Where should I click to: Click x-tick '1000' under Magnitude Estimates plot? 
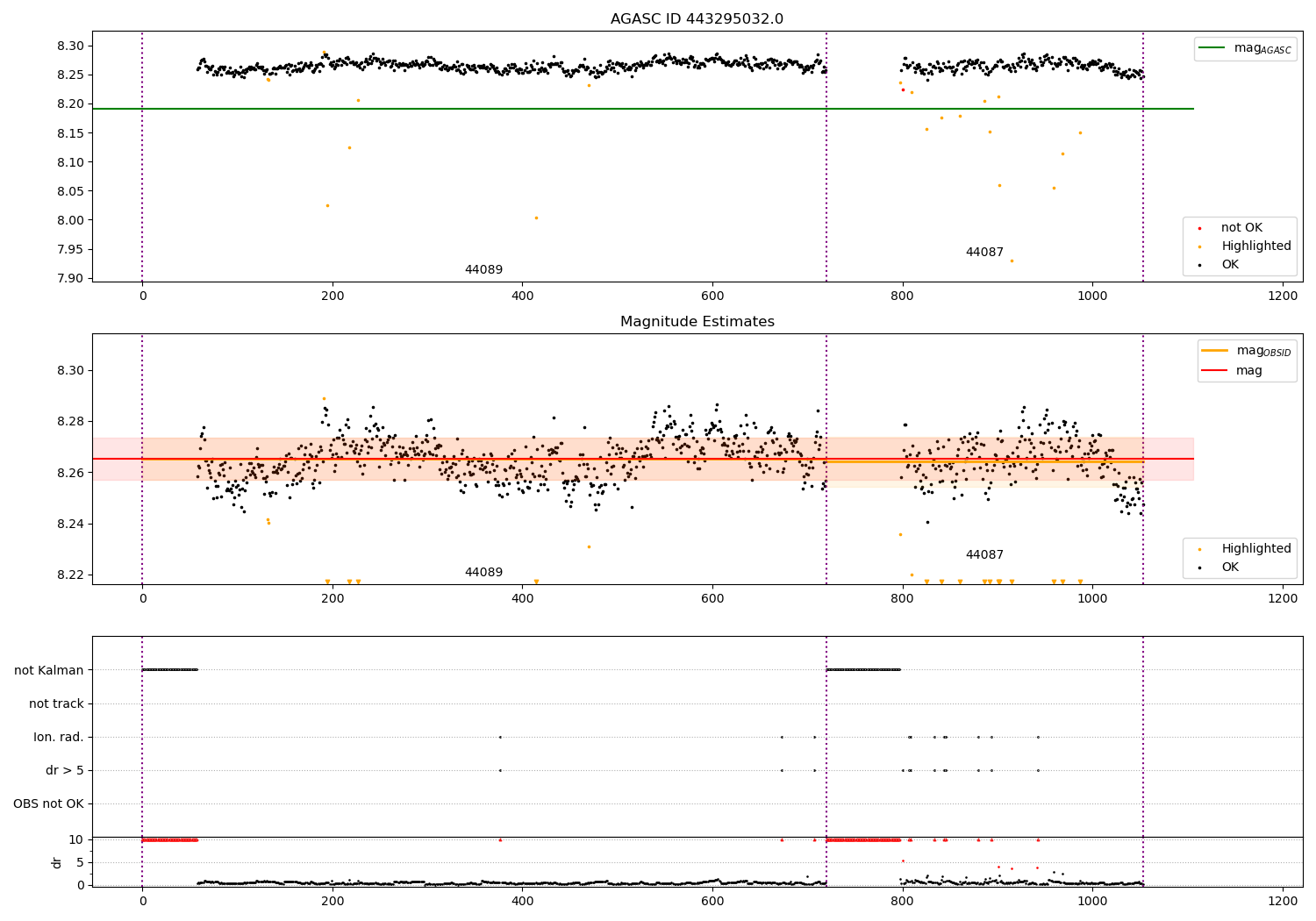click(1092, 599)
